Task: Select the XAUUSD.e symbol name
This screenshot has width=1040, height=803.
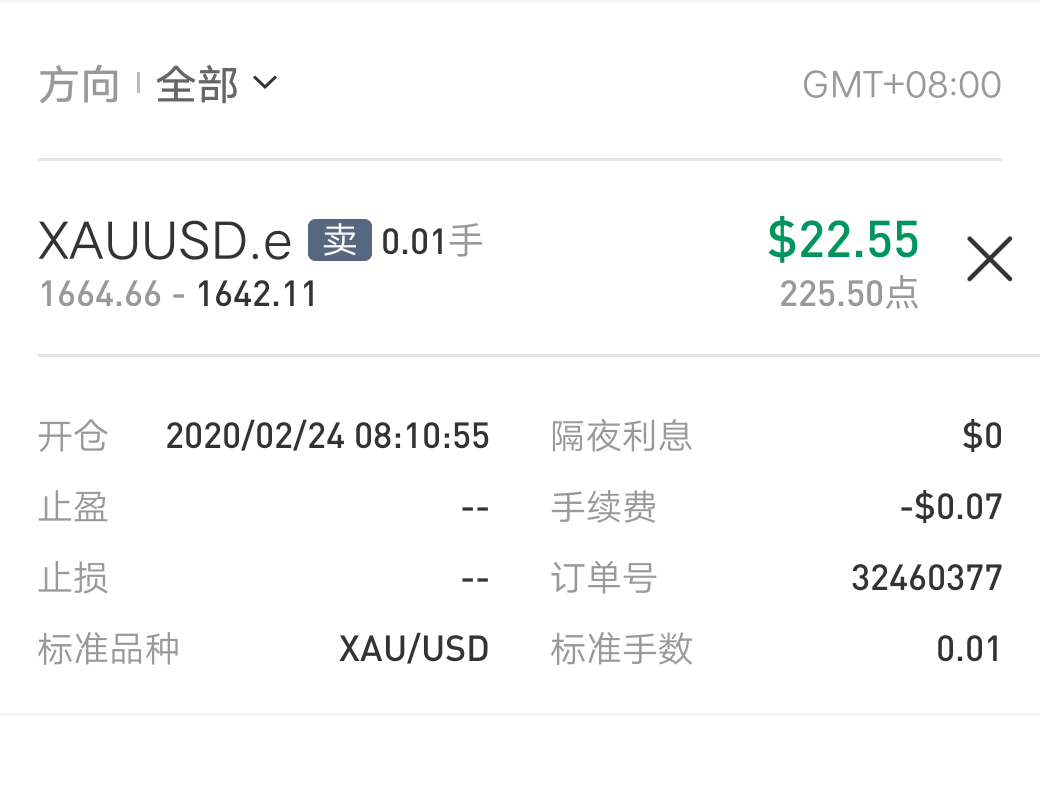Action: [165, 242]
